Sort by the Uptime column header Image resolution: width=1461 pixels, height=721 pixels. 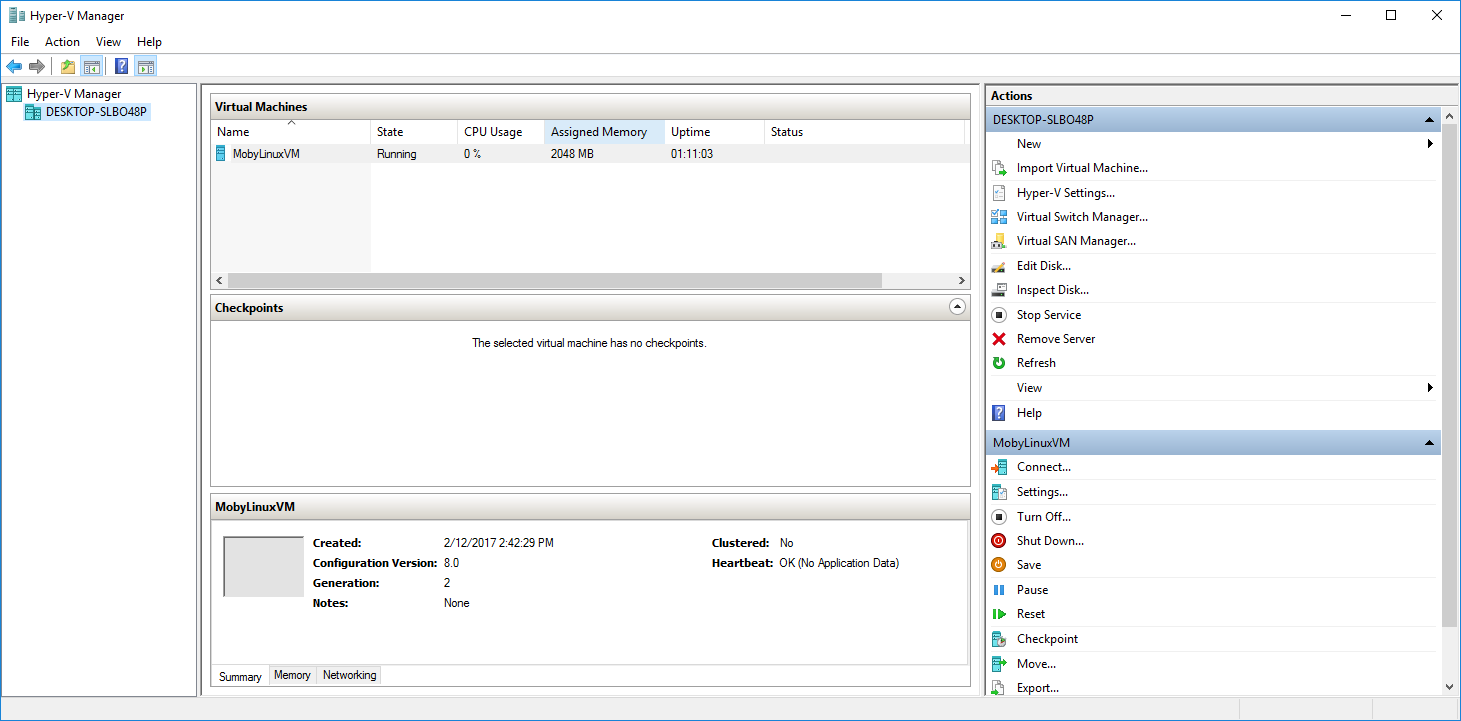[714, 132]
